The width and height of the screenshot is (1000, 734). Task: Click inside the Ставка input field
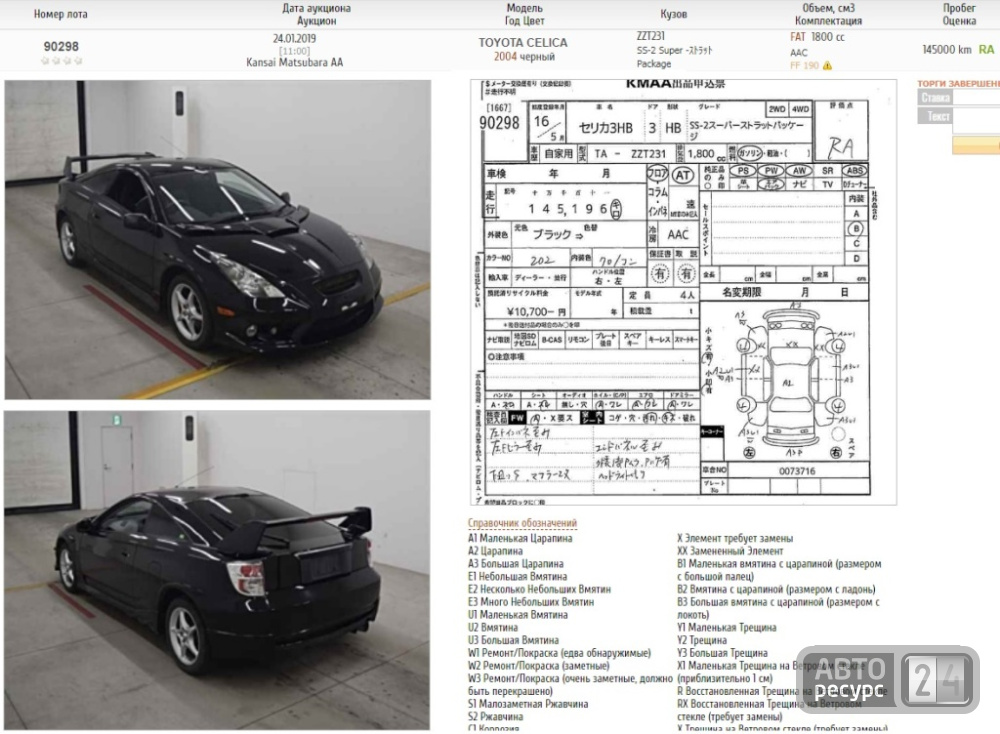click(x=976, y=98)
